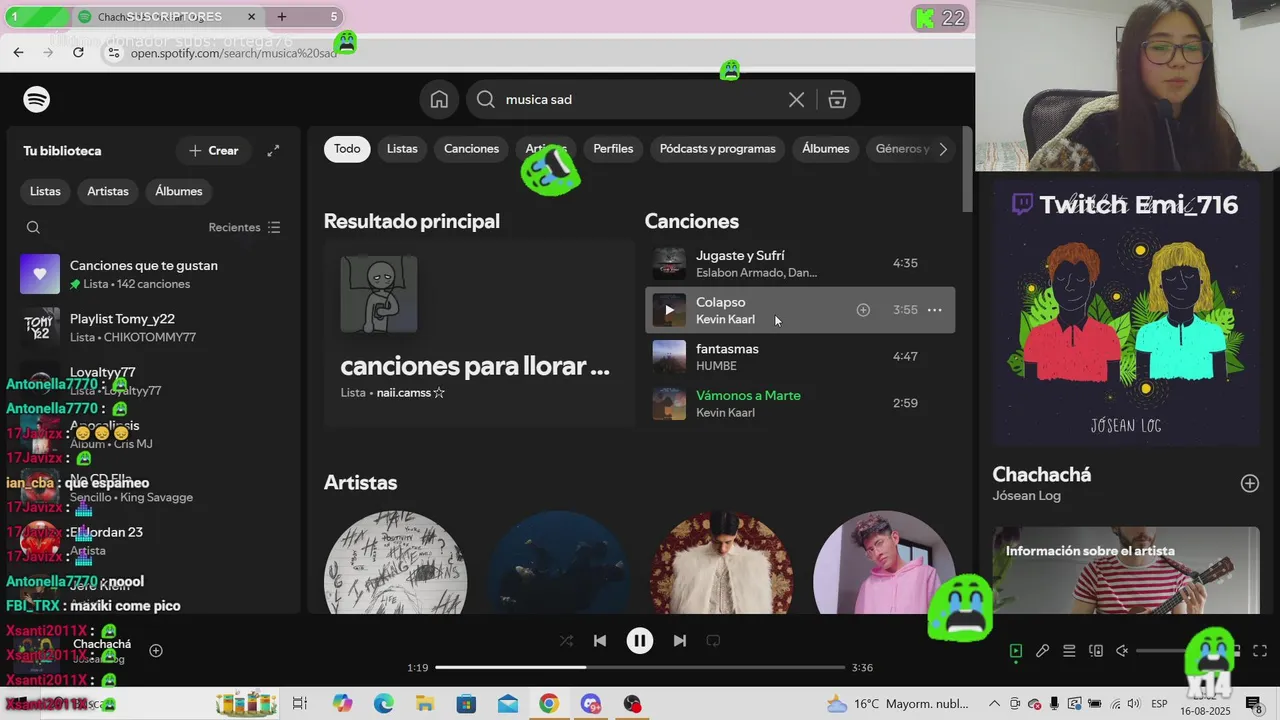Click Chachachá album cover in side panel
This screenshot has width=1280, height=720.
(1126, 313)
